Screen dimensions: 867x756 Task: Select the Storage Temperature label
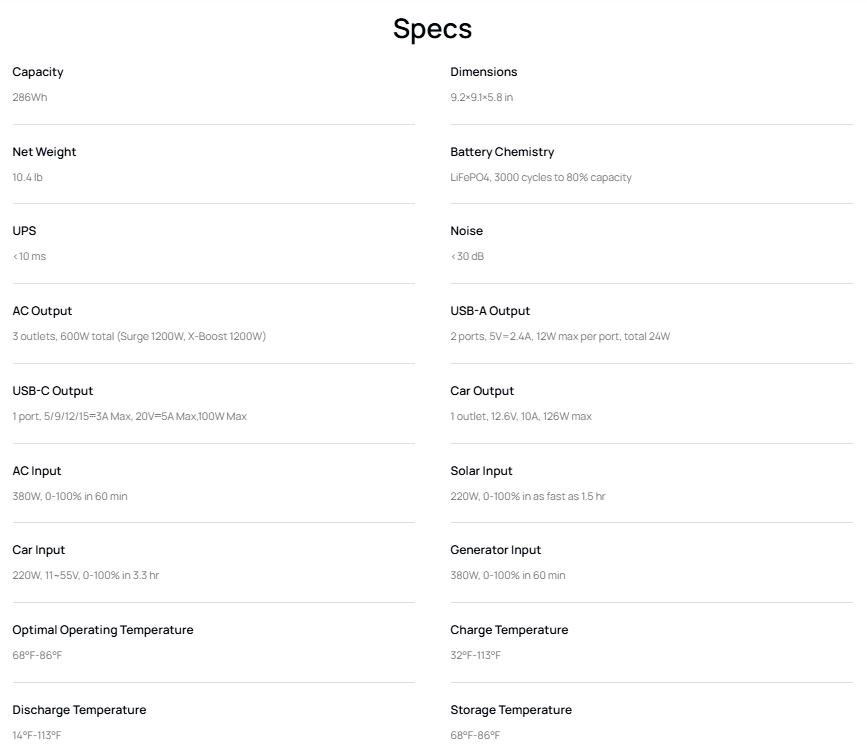click(x=511, y=710)
